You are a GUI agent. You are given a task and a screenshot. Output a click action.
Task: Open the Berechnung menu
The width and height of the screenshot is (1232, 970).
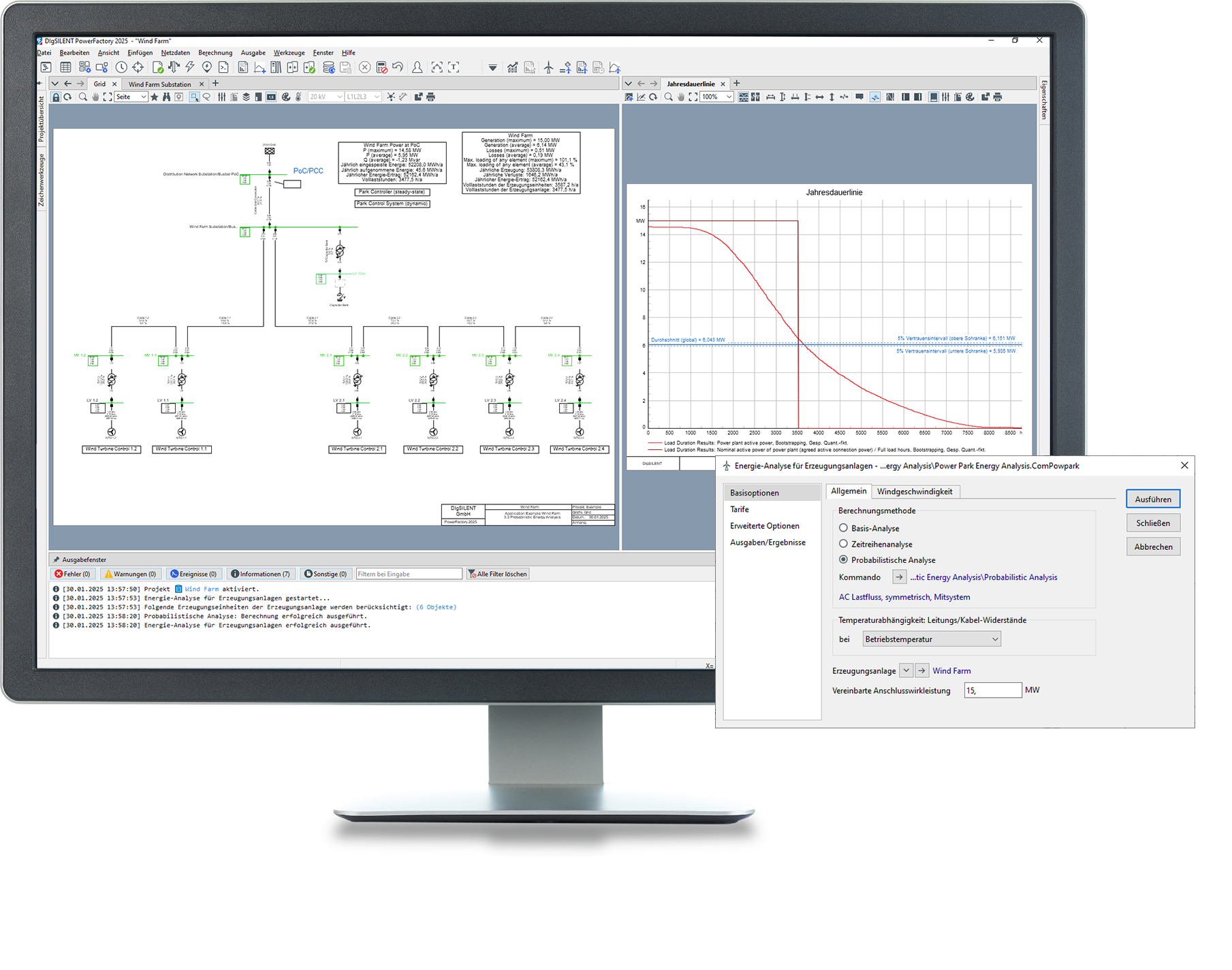tap(215, 53)
